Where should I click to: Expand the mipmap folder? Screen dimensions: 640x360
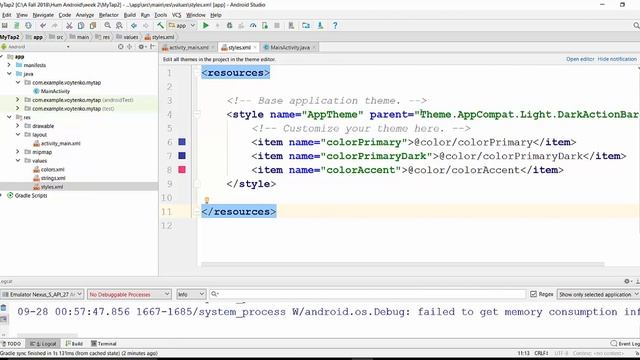coord(18,152)
